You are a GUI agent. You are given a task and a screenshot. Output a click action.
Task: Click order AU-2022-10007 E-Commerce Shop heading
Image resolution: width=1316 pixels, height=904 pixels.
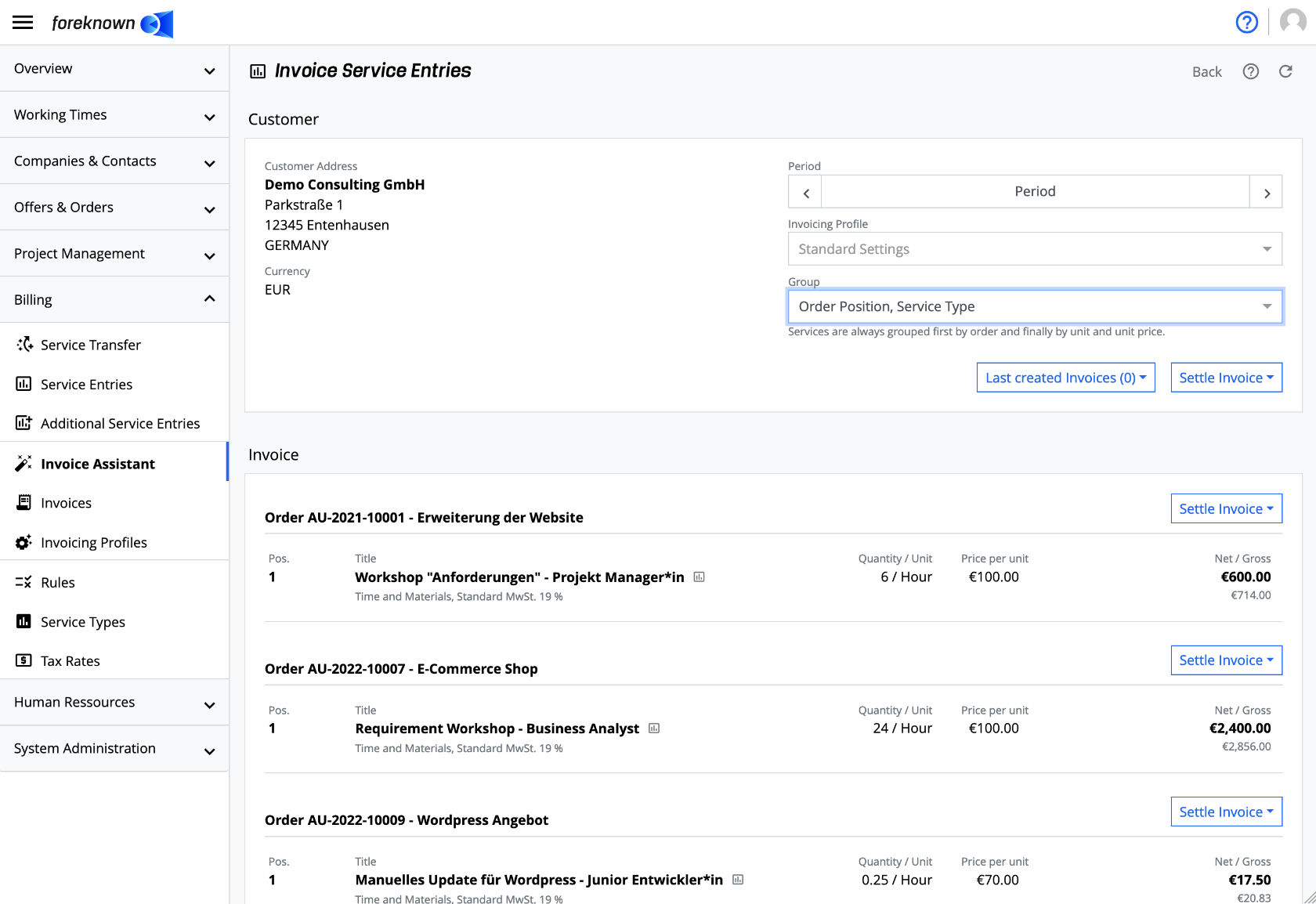point(401,669)
